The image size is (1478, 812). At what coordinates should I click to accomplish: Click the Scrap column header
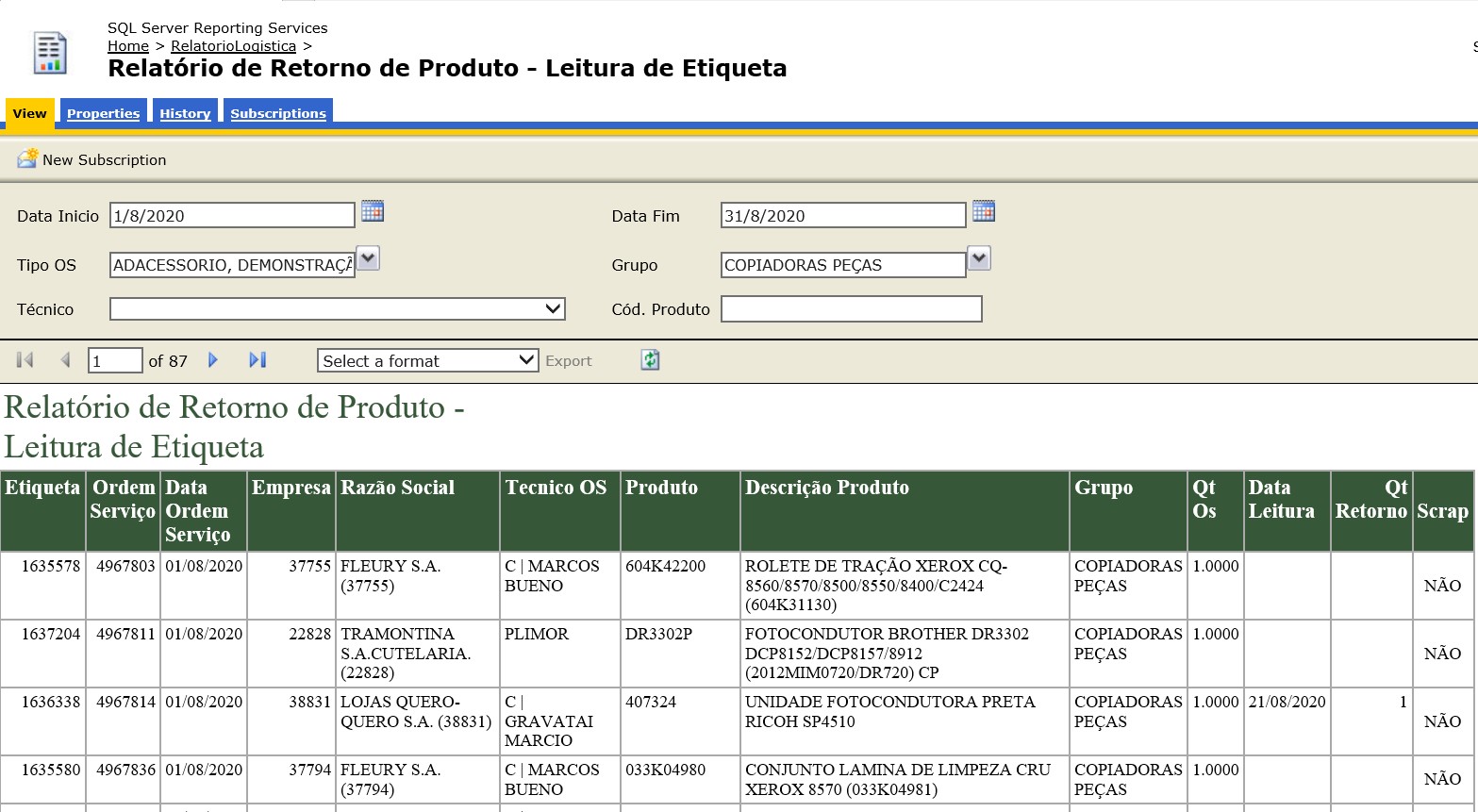pos(1443,511)
